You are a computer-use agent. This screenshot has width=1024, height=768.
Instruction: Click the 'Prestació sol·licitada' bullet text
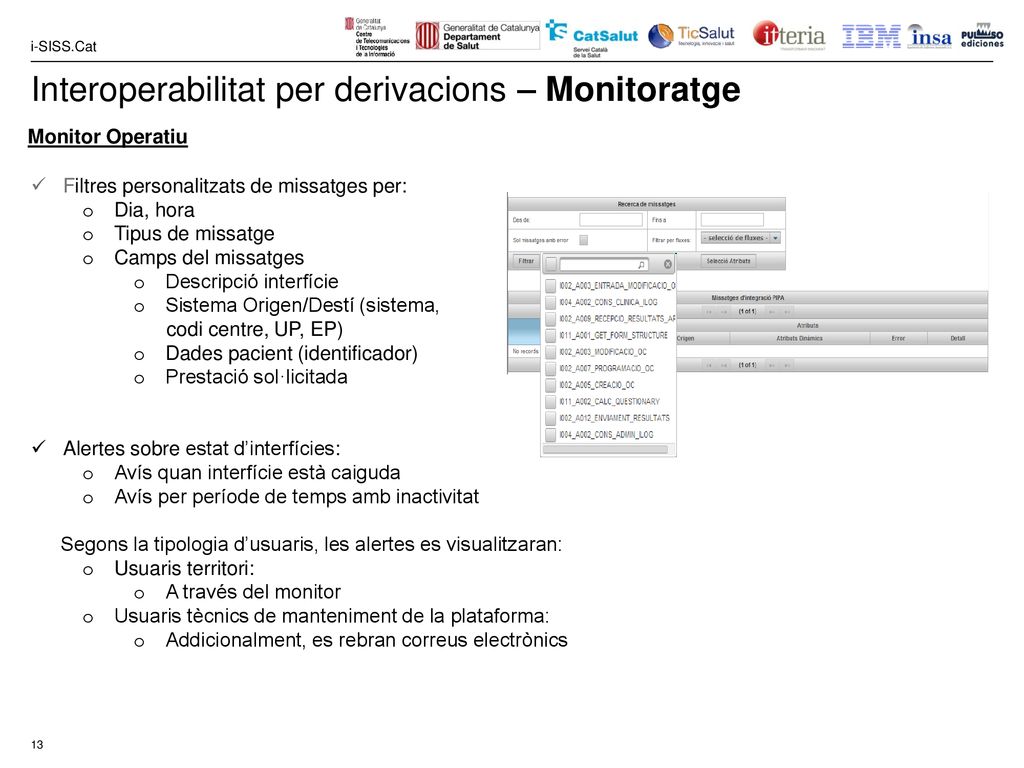(x=257, y=377)
